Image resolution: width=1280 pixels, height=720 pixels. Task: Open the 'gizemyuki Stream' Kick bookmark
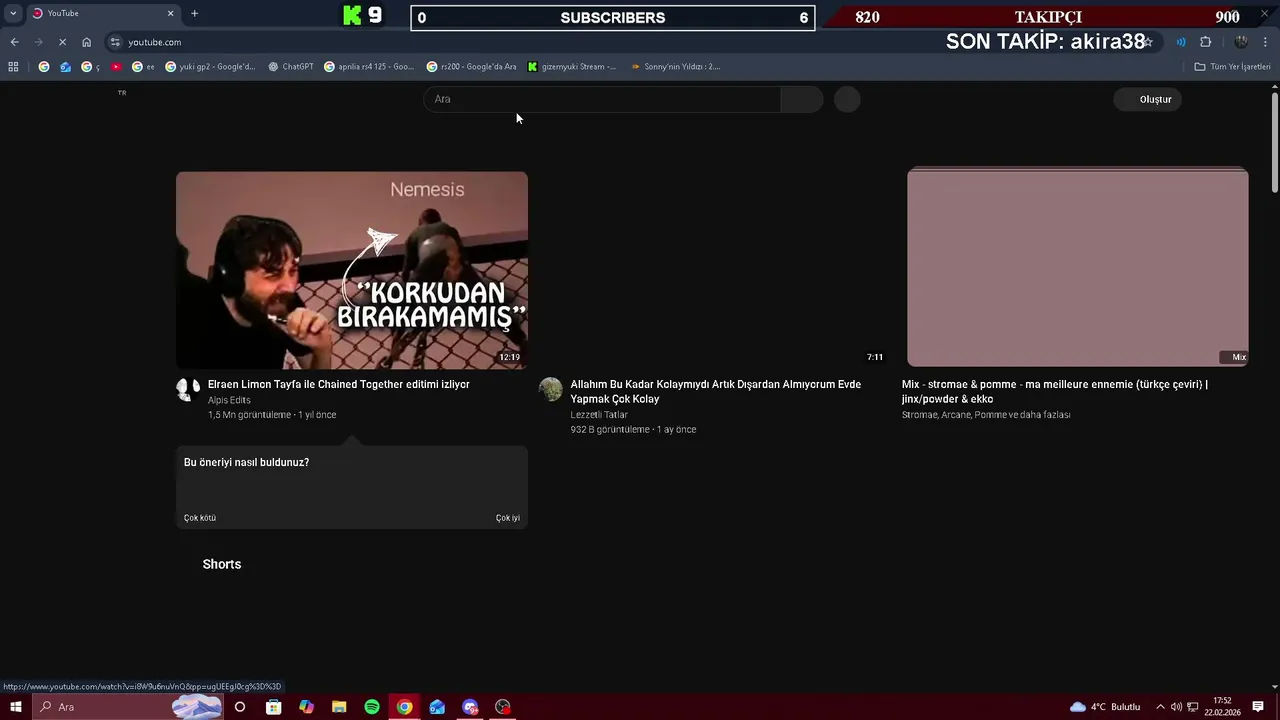(572, 67)
